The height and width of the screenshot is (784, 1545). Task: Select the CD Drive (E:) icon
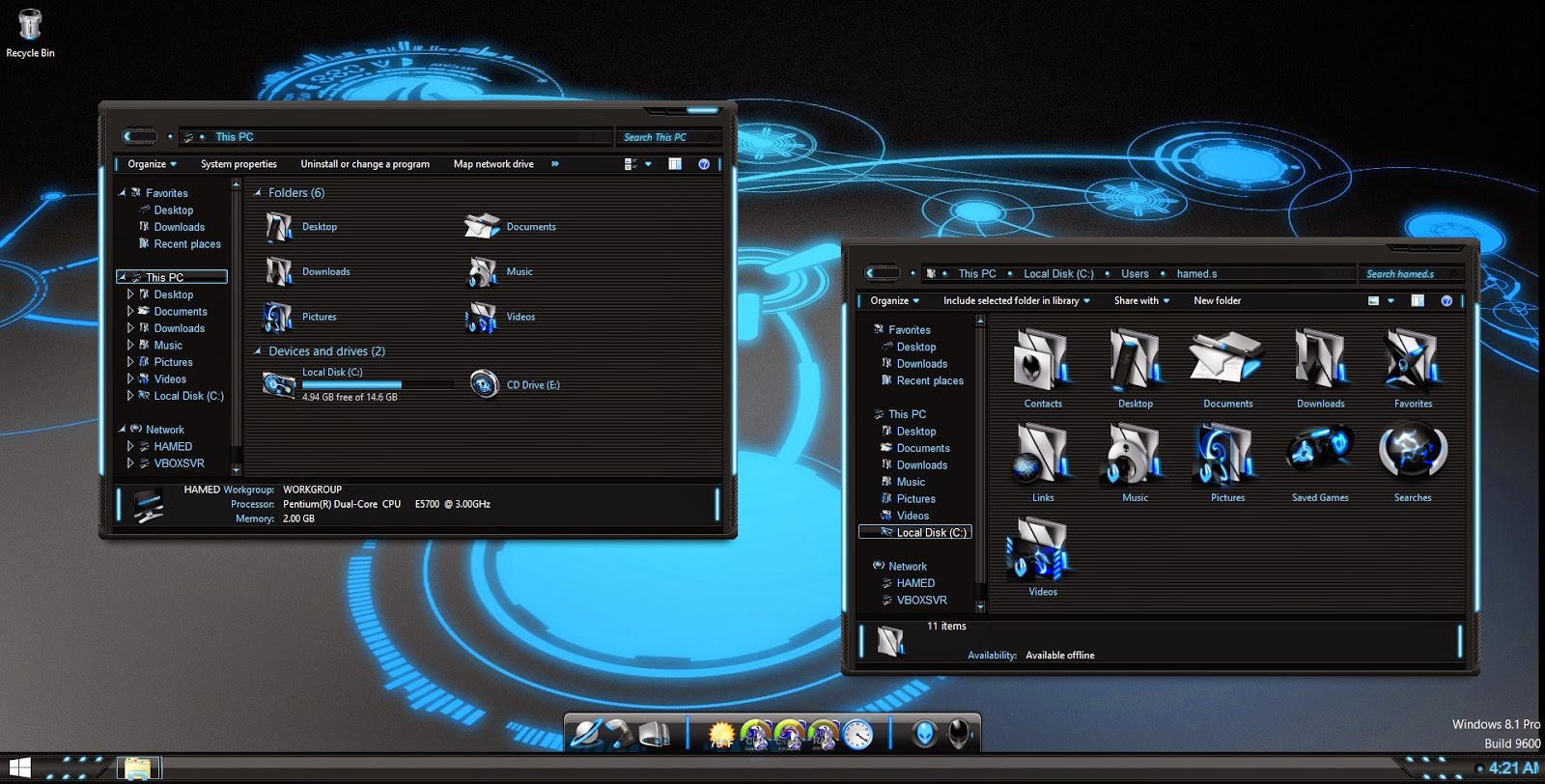pos(484,384)
